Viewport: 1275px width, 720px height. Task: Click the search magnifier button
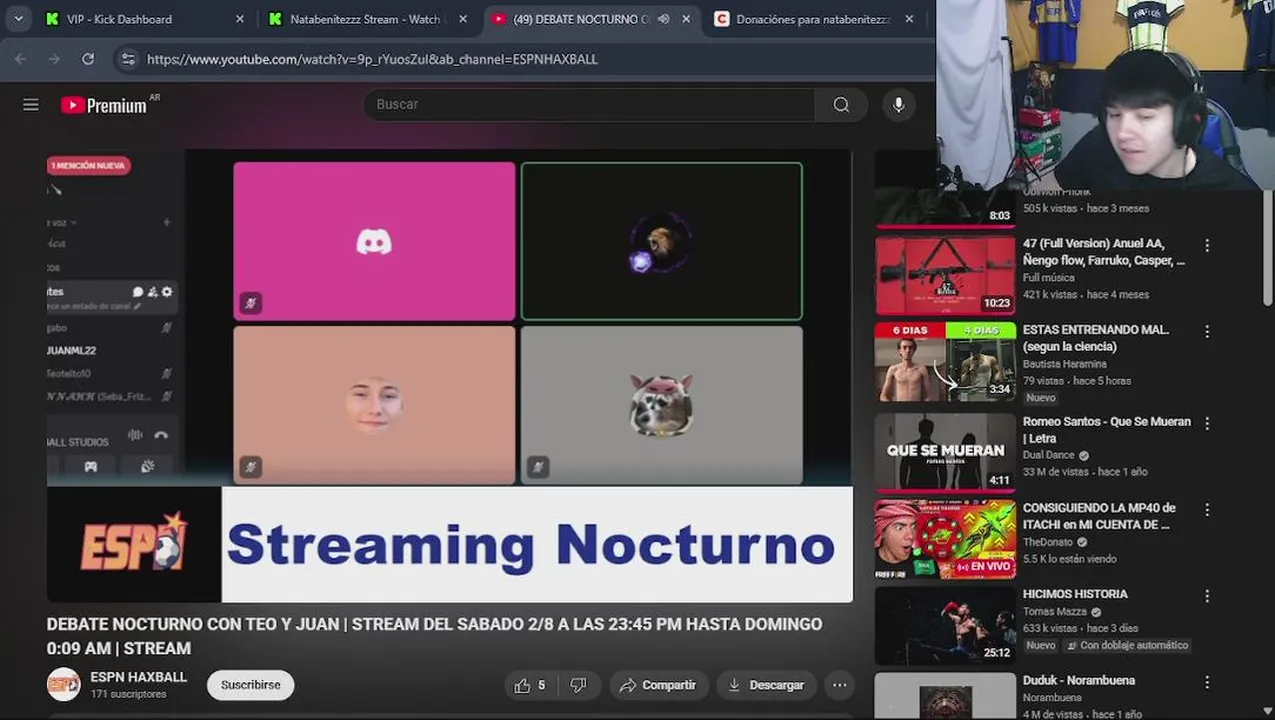pos(841,104)
